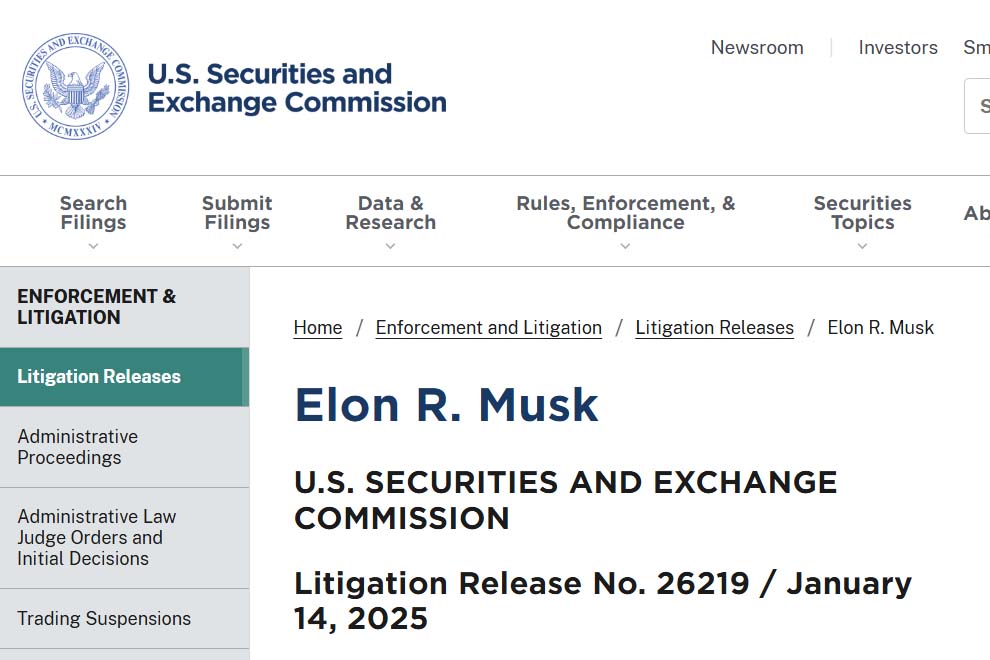Navigate to Enforcement and Litigation breadcrumb
This screenshot has width=990, height=660.
489,328
